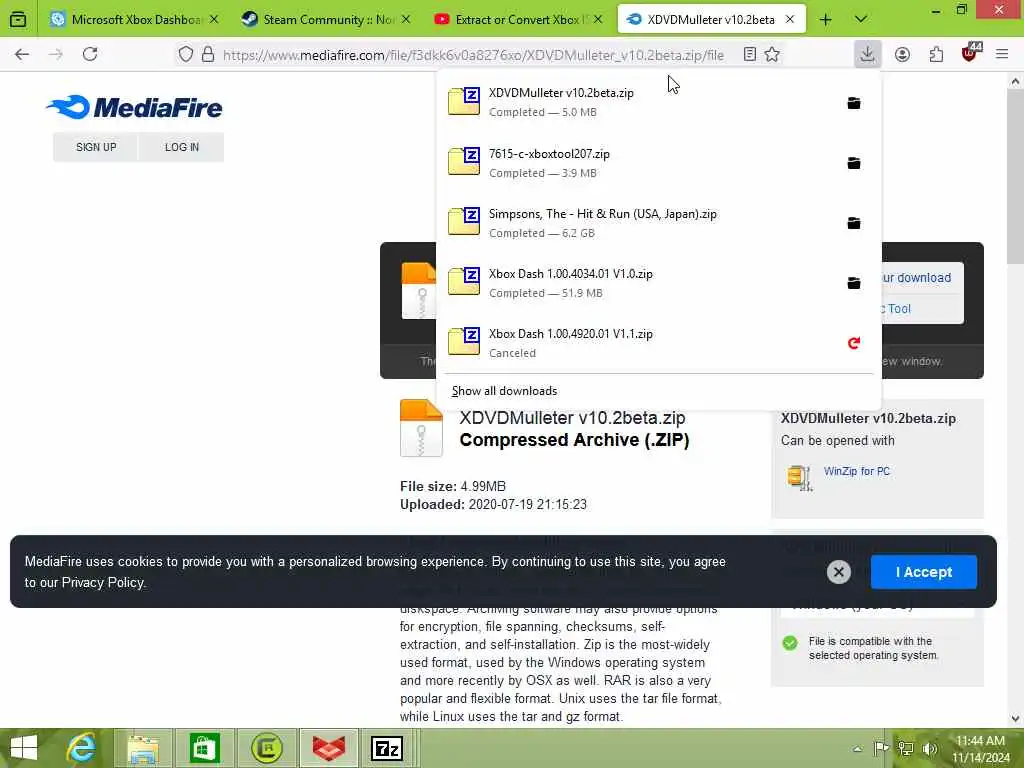1024x768 pixels.
Task: Go back to previous page
Action: tap(22, 54)
